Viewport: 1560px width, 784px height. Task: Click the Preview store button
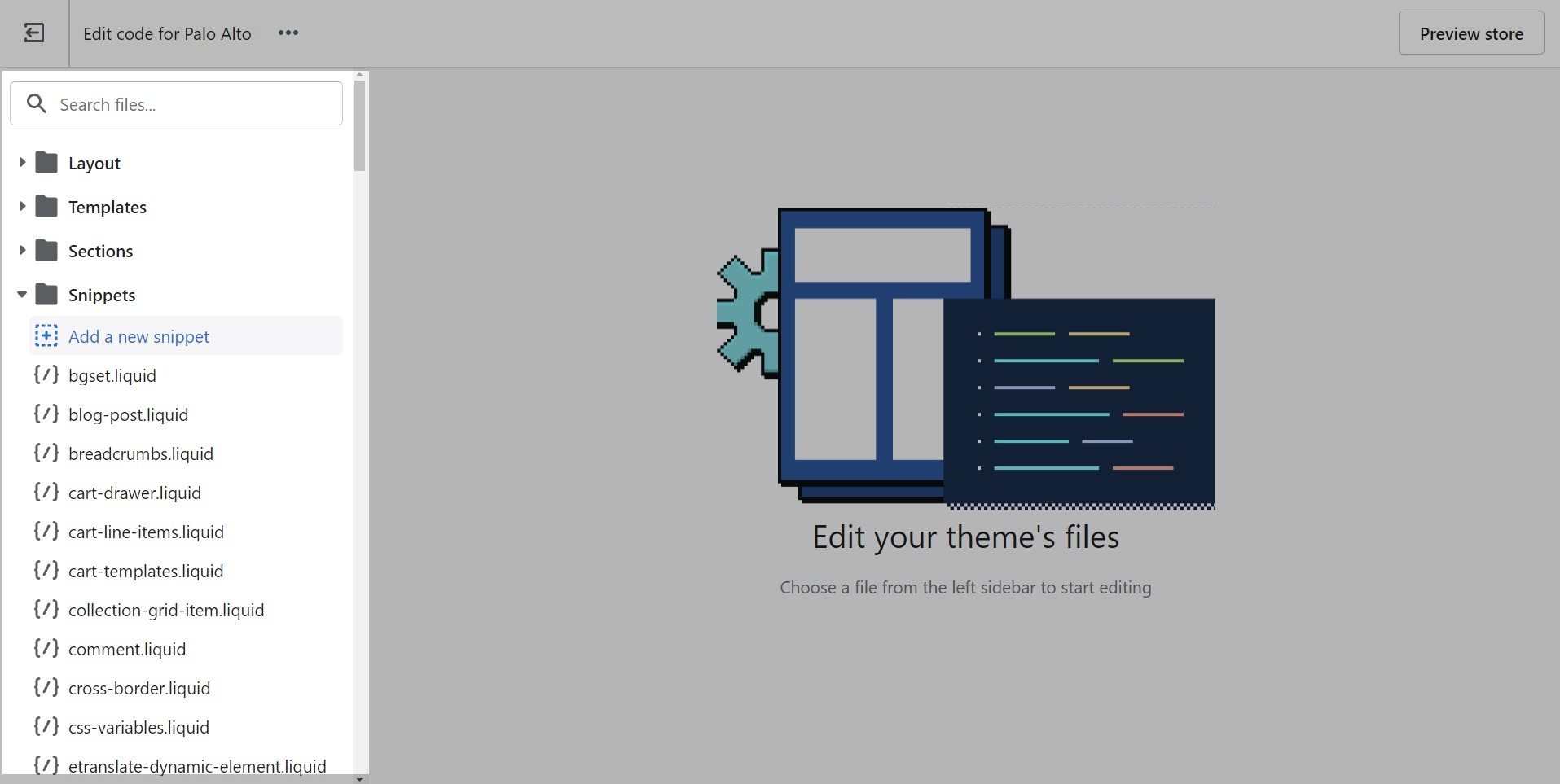(1470, 33)
